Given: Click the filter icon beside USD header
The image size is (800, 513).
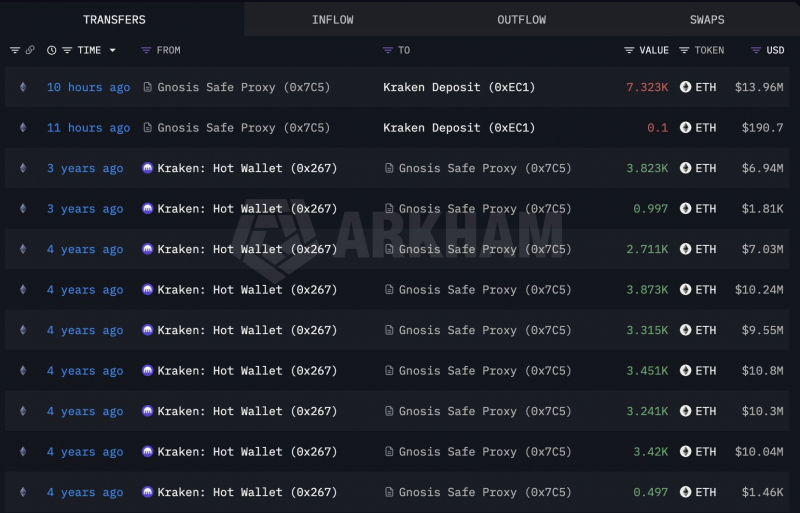Looking at the screenshot, I should pyautogui.click(x=756, y=50).
